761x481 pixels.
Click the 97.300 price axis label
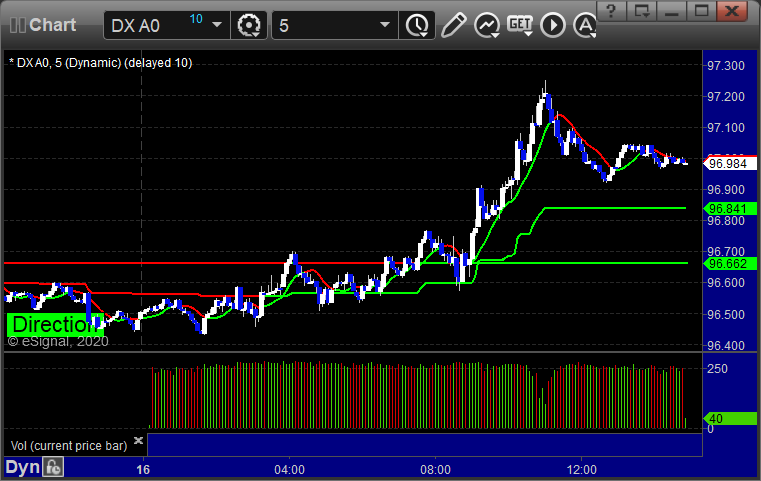click(x=726, y=66)
